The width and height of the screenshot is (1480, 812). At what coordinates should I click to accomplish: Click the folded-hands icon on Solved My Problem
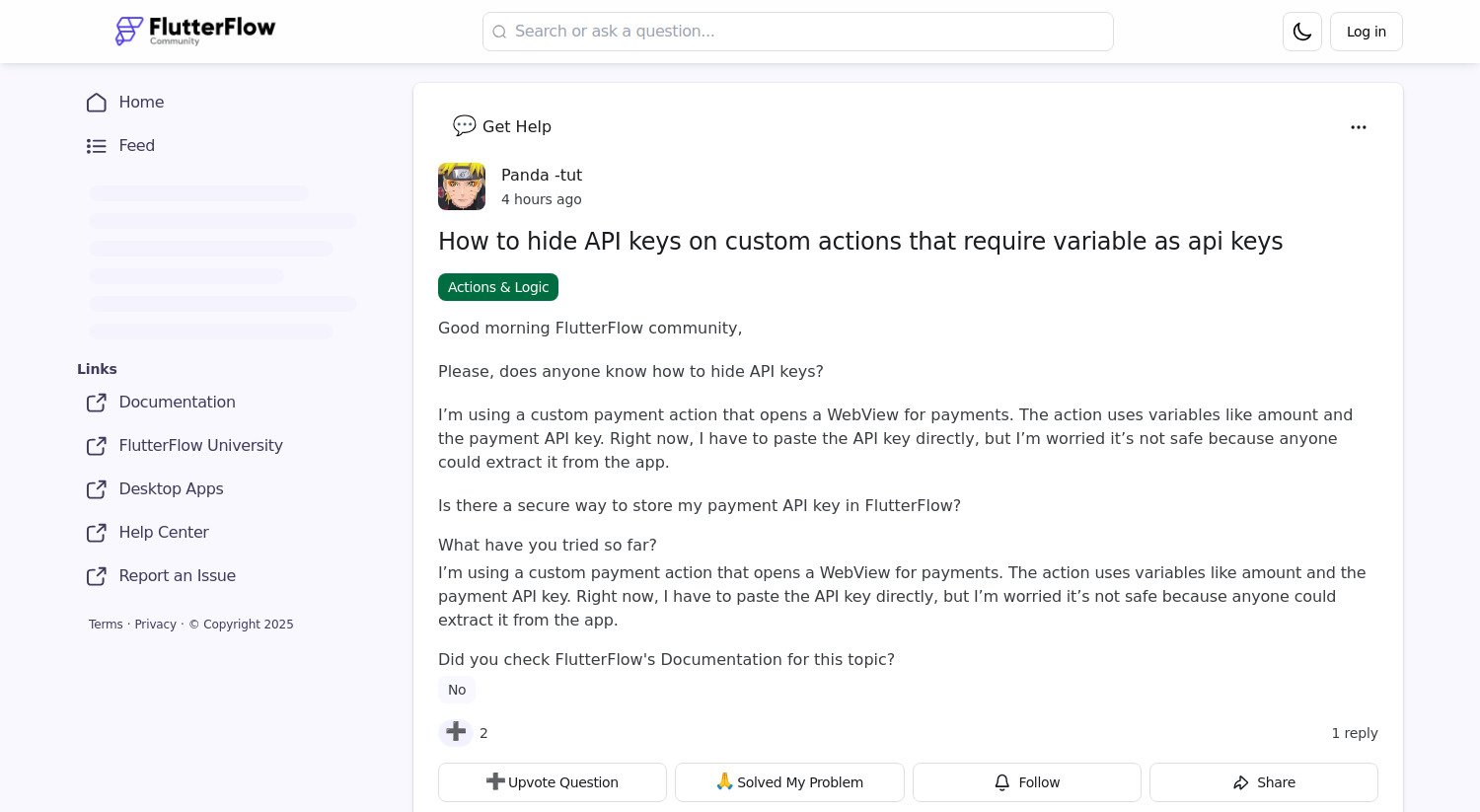click(724, 781)
